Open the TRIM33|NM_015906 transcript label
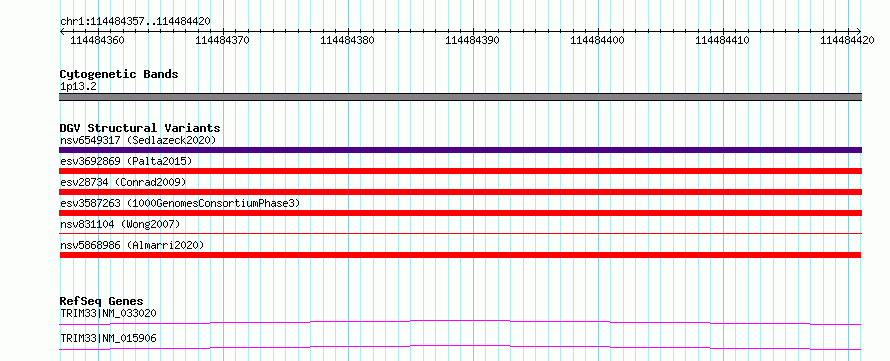Image resolution: width=890 pixels, height=361 pixels. [x=108, y=339]
